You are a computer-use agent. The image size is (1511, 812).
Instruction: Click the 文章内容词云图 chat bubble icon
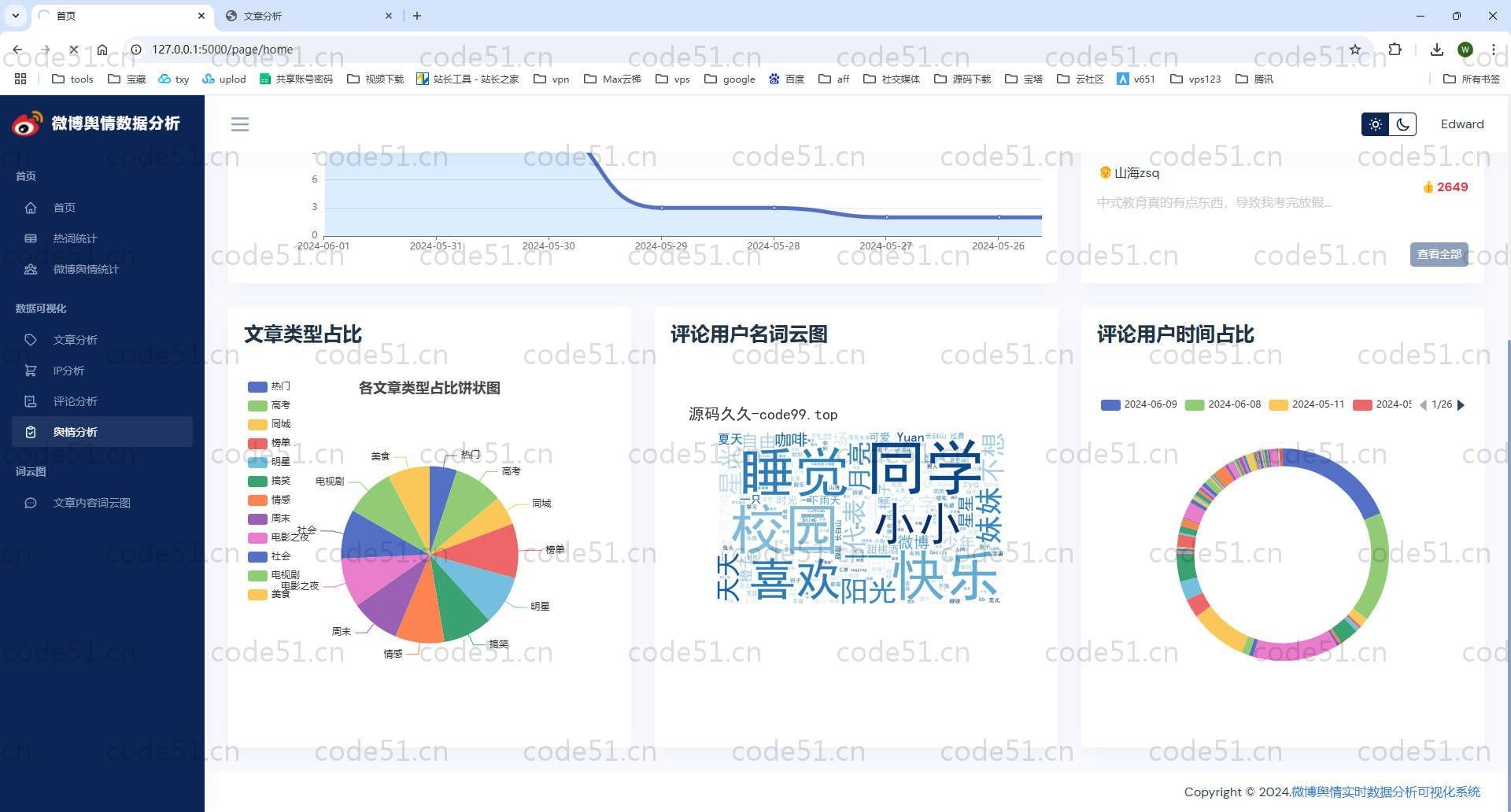[x=31, y=503]
